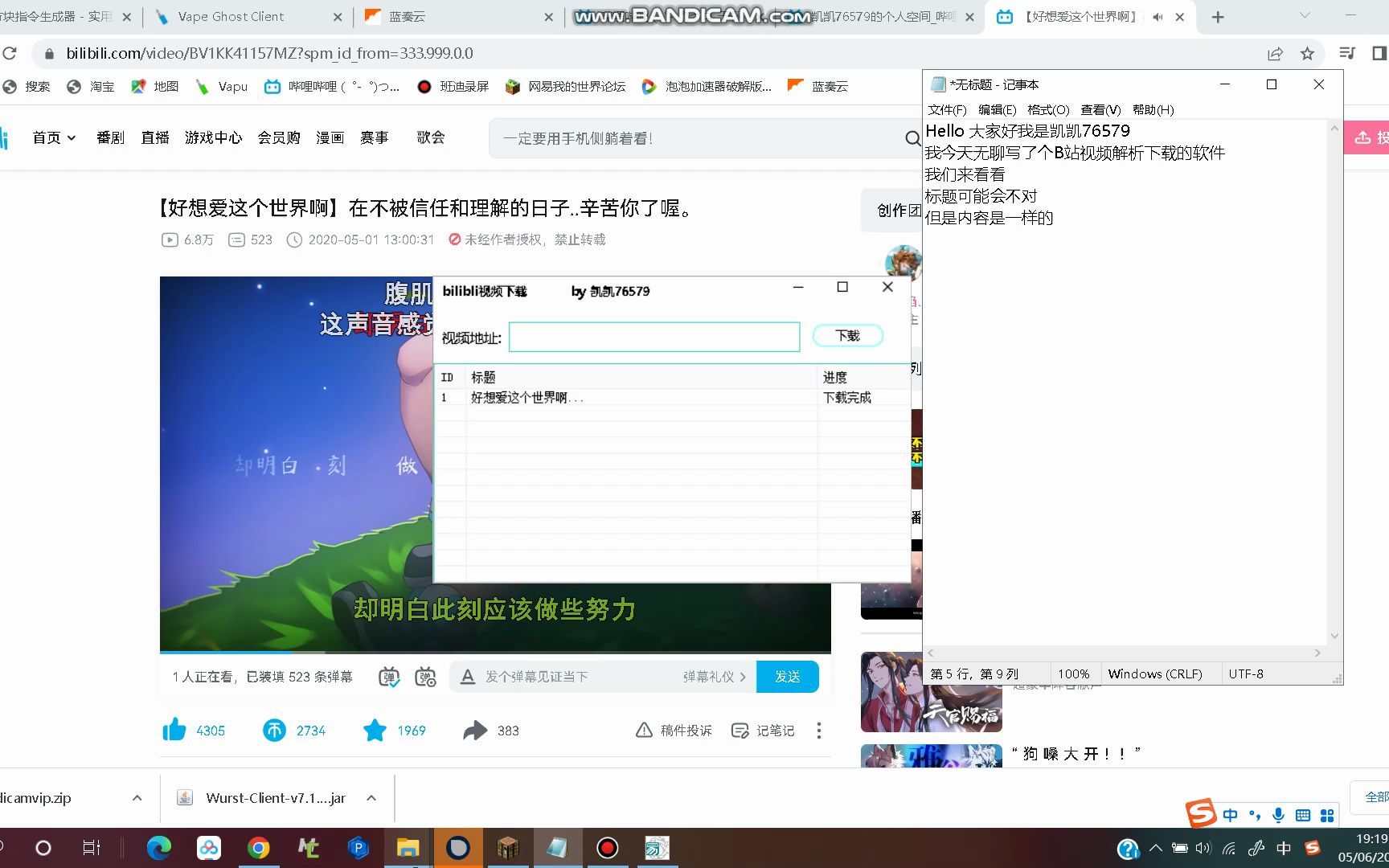Click the Sogou microphone voice input icon
1389x868 pixels.
[1278, 816]
